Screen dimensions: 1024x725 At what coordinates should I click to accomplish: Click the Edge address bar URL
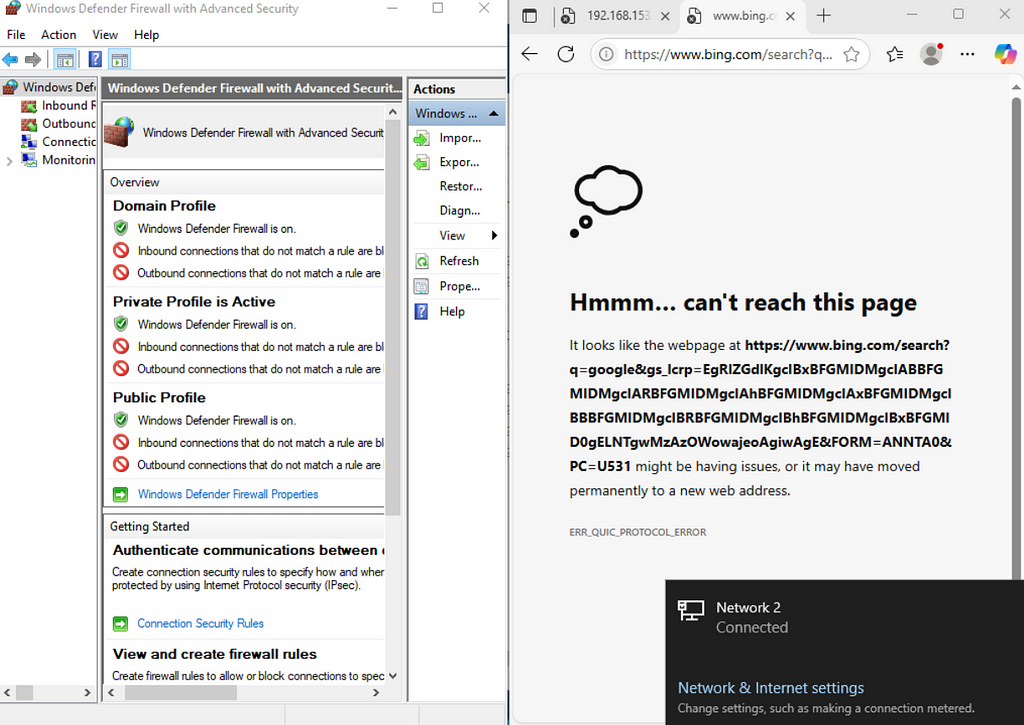click(x=728, y=54)
